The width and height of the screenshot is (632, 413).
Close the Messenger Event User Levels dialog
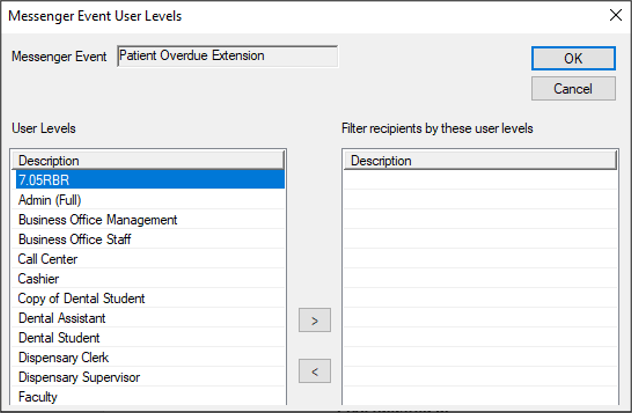pyautogui.click(x=613, y=15)
